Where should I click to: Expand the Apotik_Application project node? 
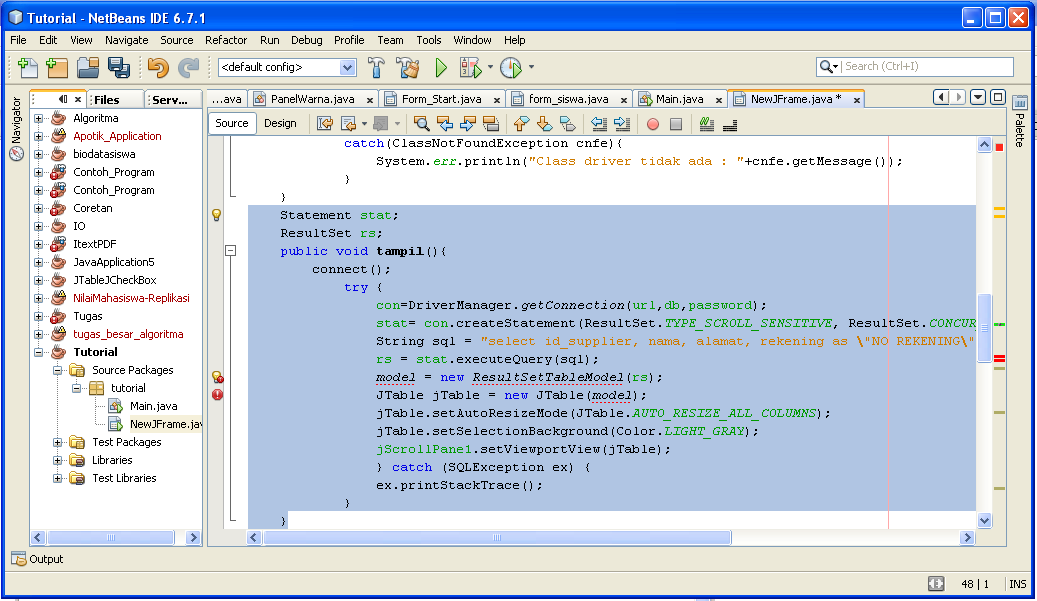(x=38, y=136)
